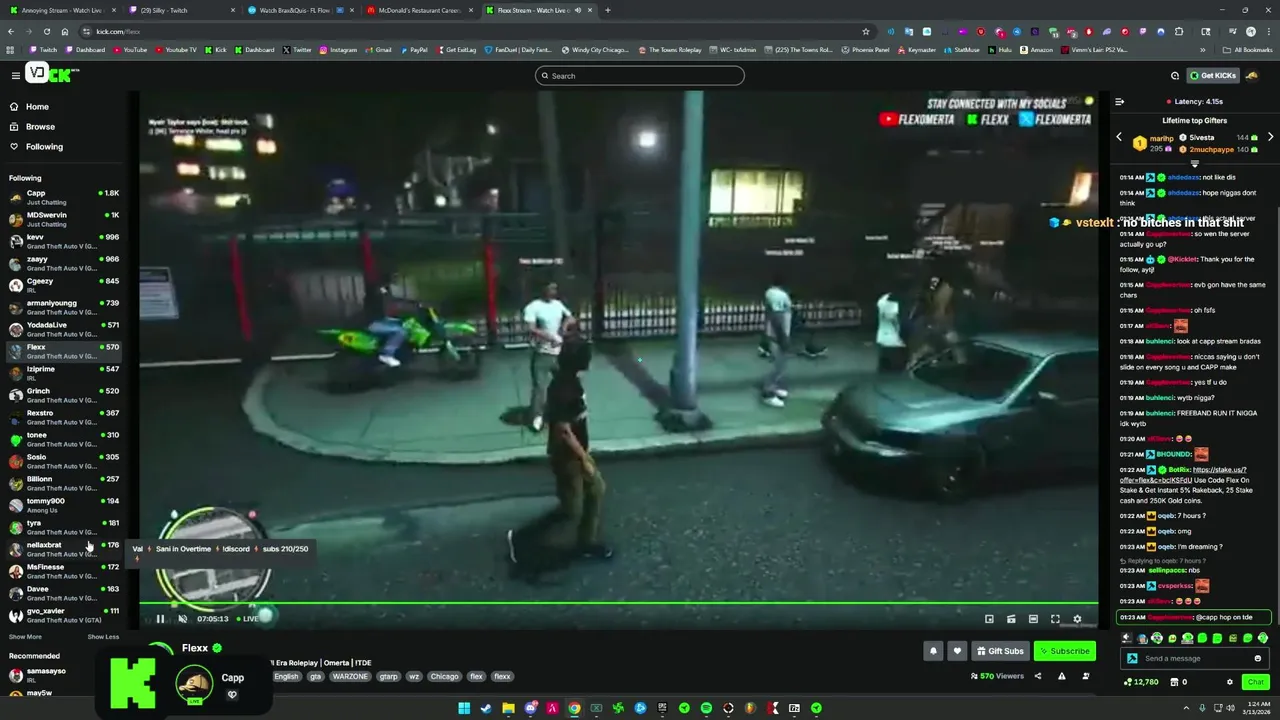Pause the live stream video
Image resolution: width=1280 pixels, height=720 pixels.
click(x=160, y=619)
